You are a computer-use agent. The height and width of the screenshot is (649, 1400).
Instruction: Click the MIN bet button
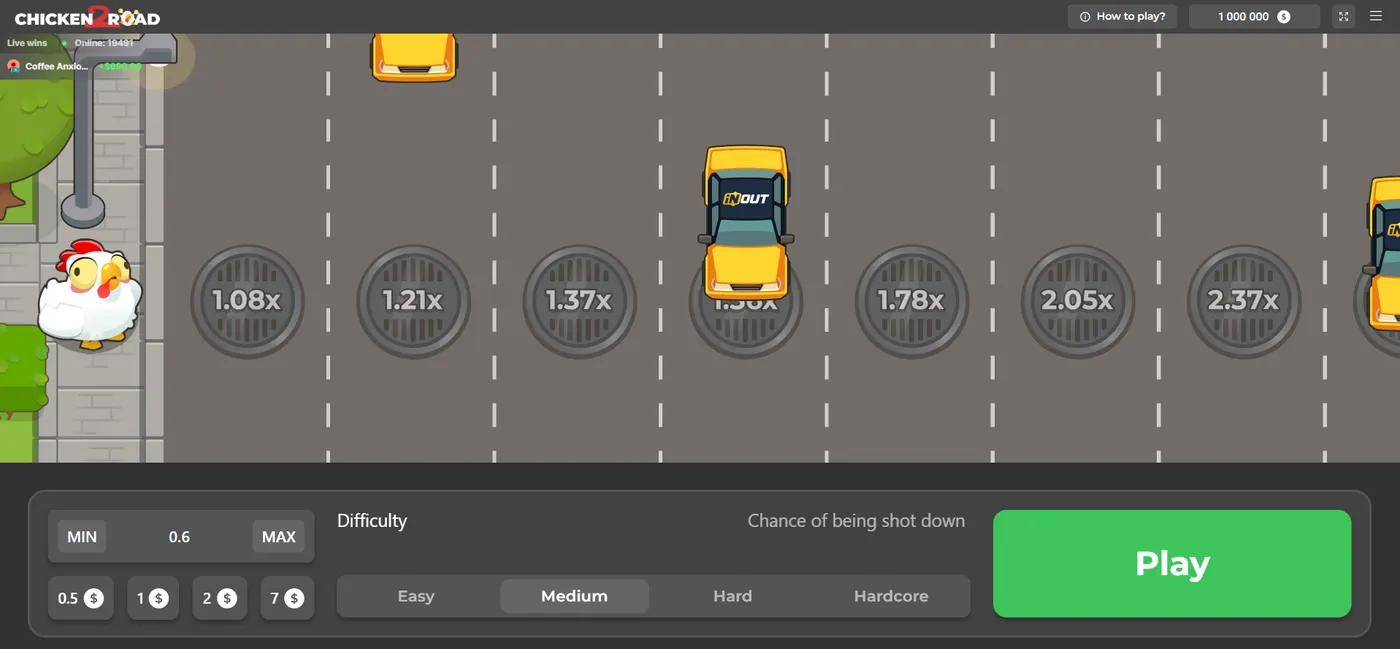point(81,536)
